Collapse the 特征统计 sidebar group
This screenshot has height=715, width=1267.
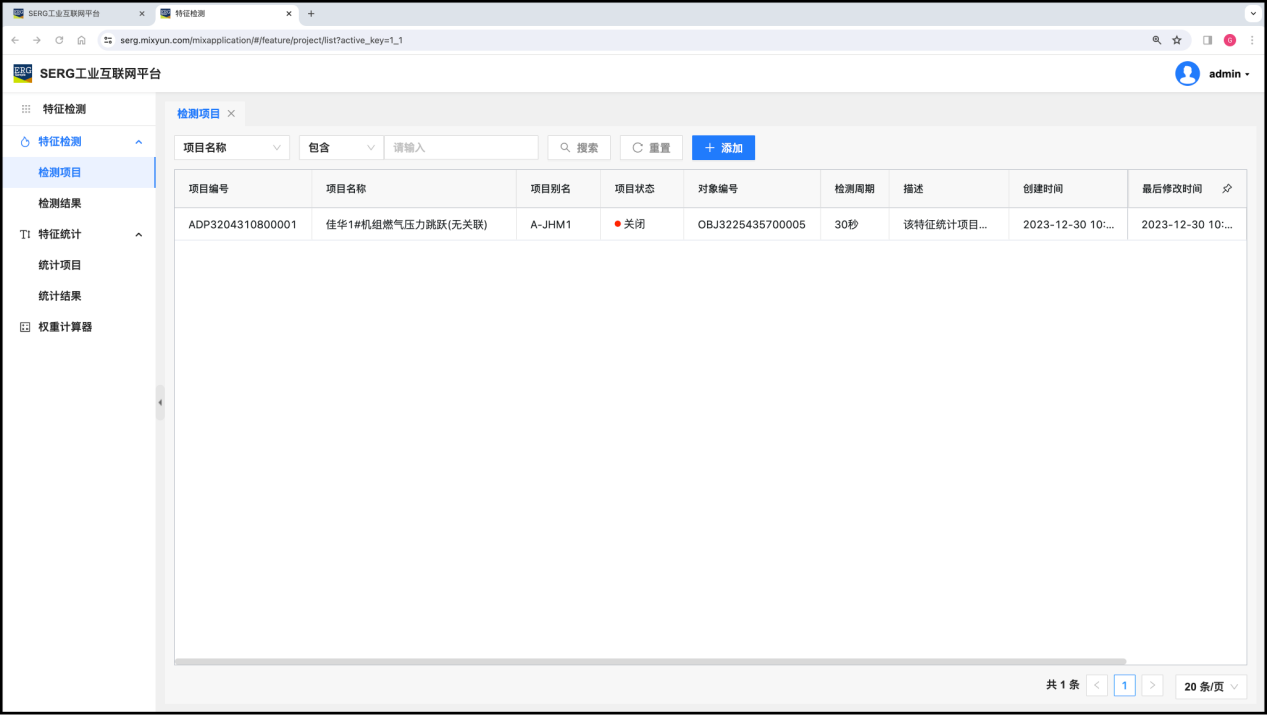tap(138, 235)
